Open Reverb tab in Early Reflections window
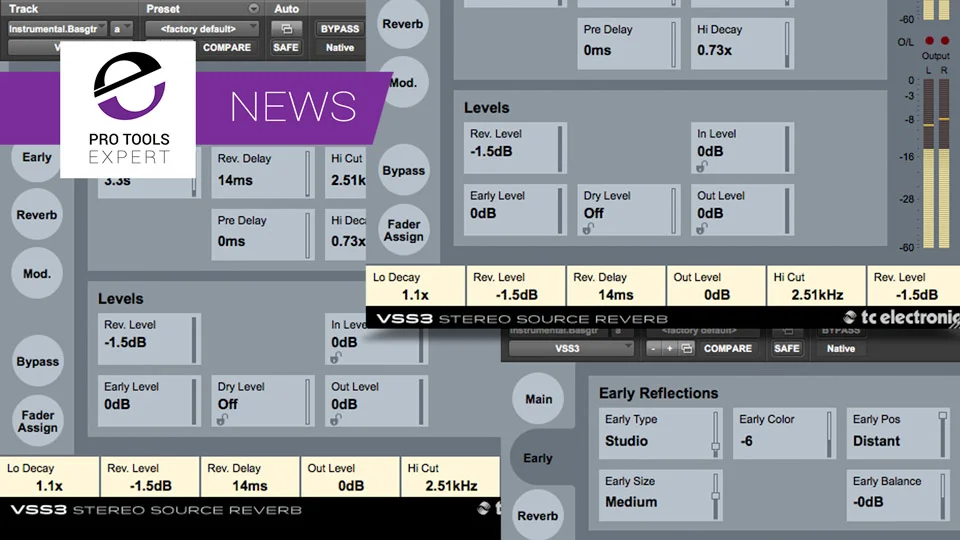This screenshot has height=540, width=960. [x=538, y=516]
